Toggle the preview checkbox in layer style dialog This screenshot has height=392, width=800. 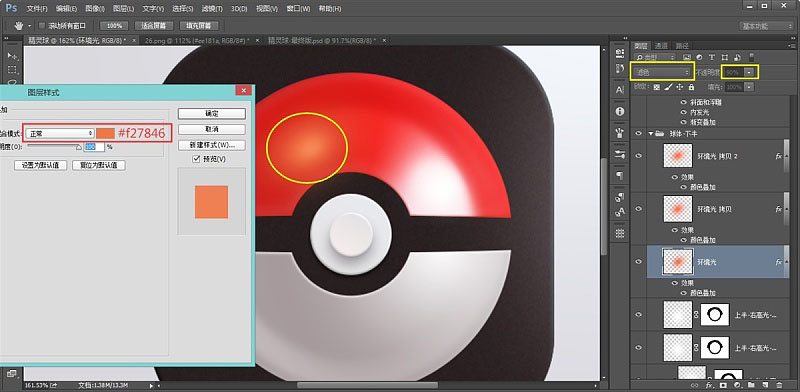196,159
